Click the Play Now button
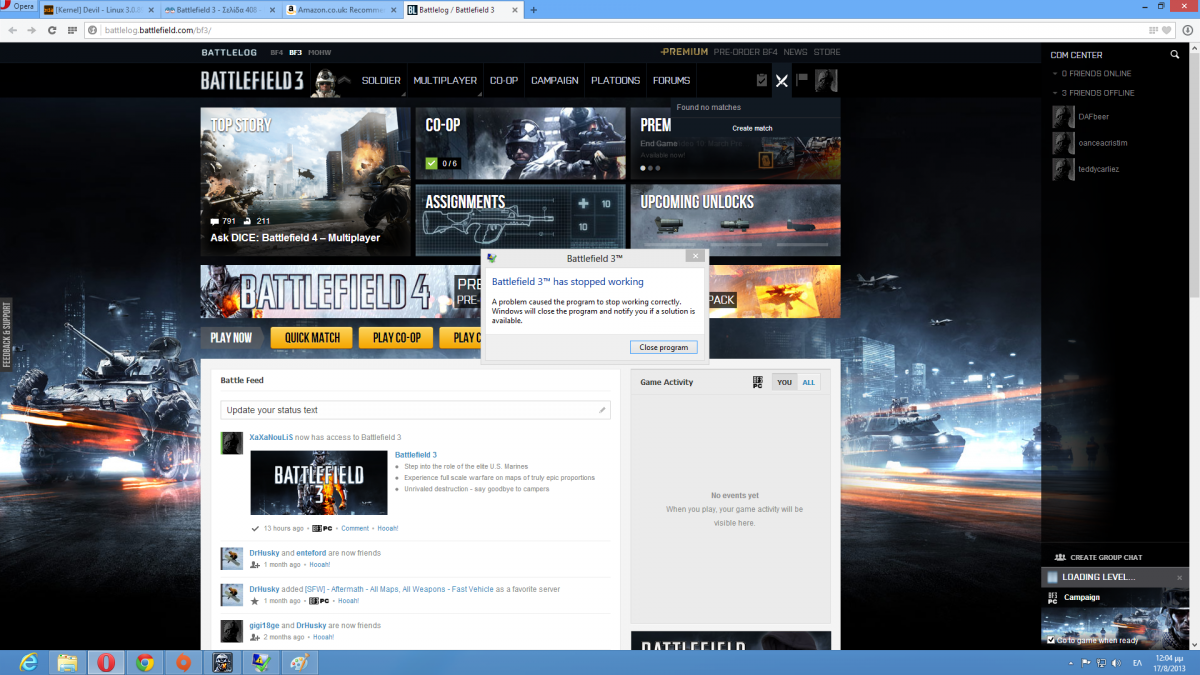This screenshot has height=675, width=1200. click(x=232, y=338)
